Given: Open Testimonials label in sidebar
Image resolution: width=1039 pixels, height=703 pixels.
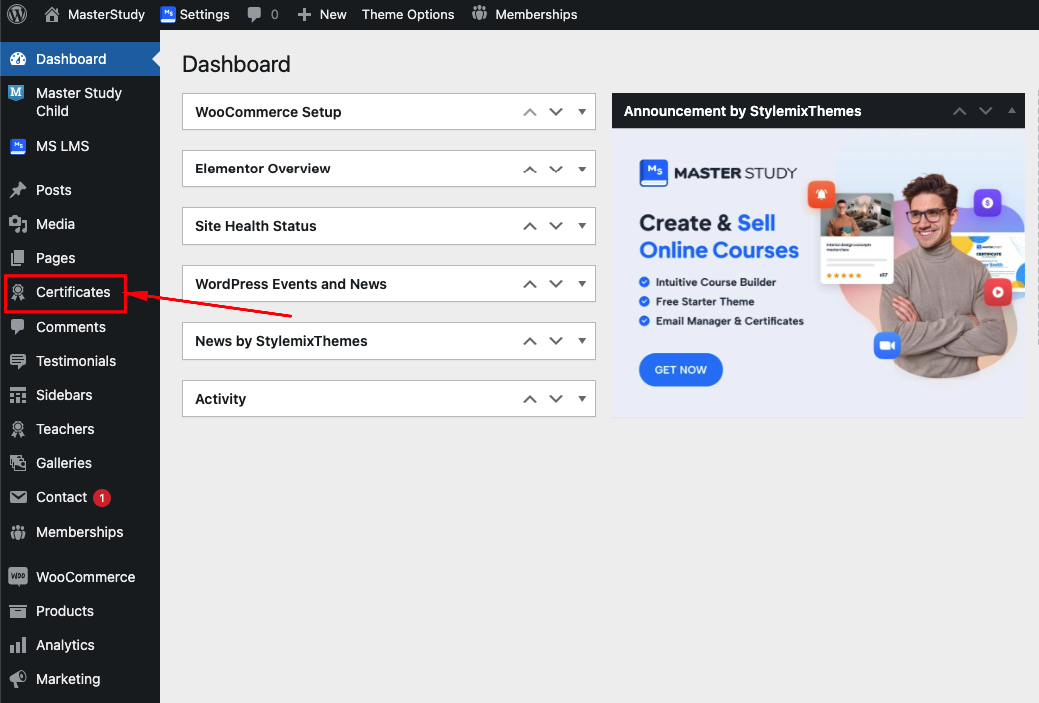Looking at the screenshot, I should (76, 361).
